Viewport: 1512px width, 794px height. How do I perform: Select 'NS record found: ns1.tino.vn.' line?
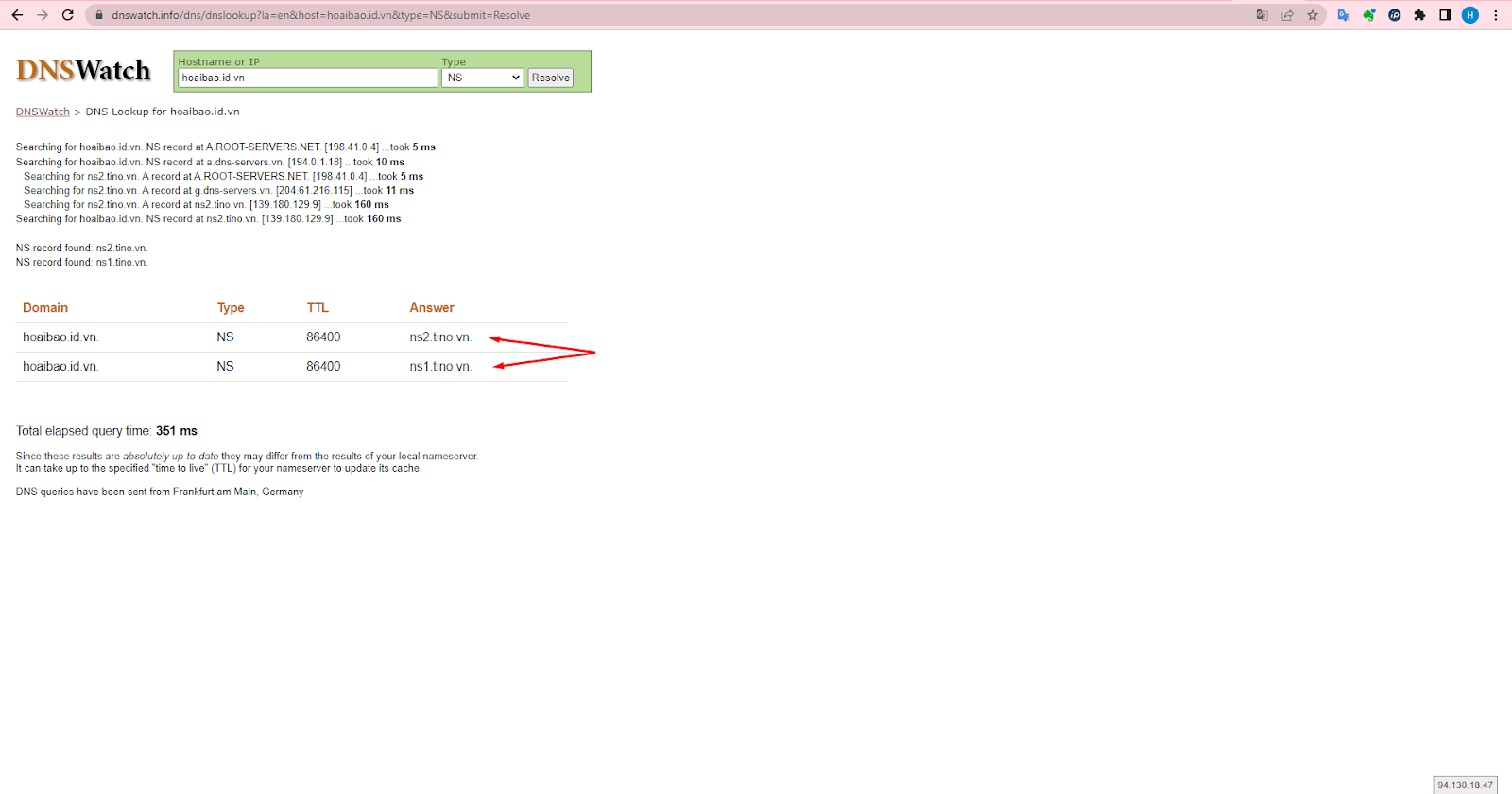coord(82,263)
